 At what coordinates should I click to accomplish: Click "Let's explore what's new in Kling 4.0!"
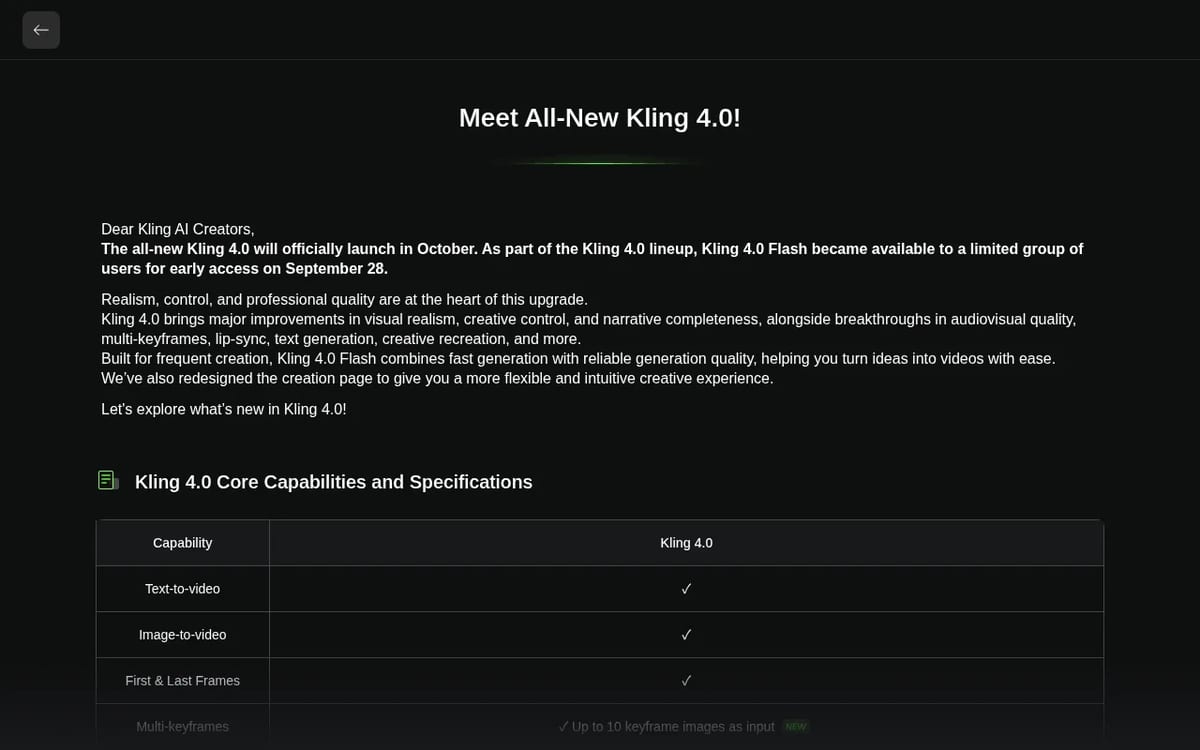point(224,409)
